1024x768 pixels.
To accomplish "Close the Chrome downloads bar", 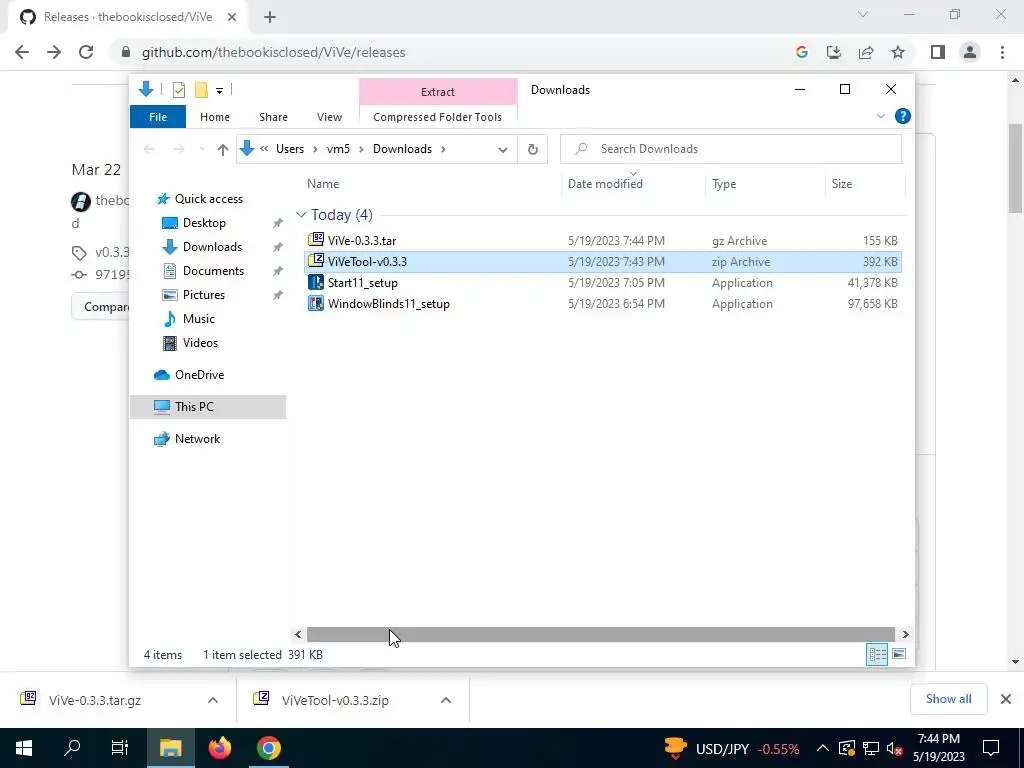I will coord(1006,699).
